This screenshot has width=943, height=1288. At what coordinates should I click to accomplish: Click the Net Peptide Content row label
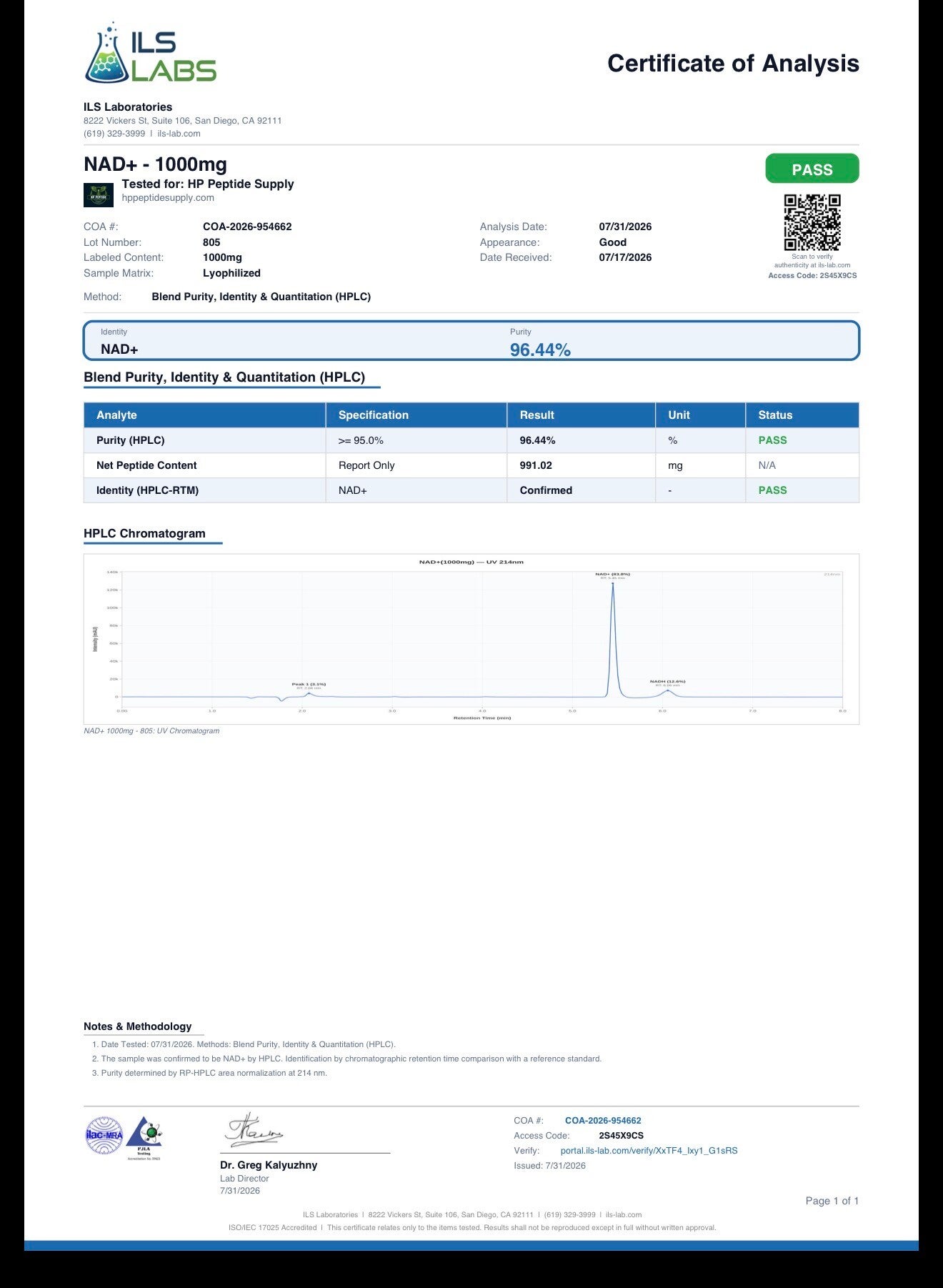click(x=146, y=465)
